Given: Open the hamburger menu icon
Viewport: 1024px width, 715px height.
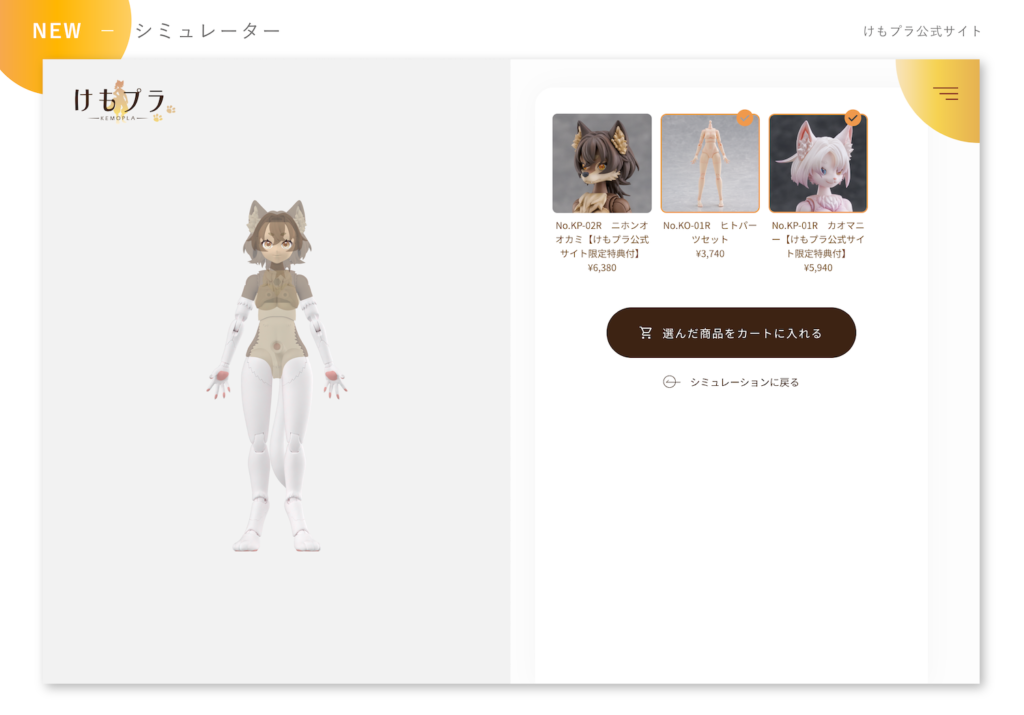Looking at the screenshot, I should pos(945,94).
